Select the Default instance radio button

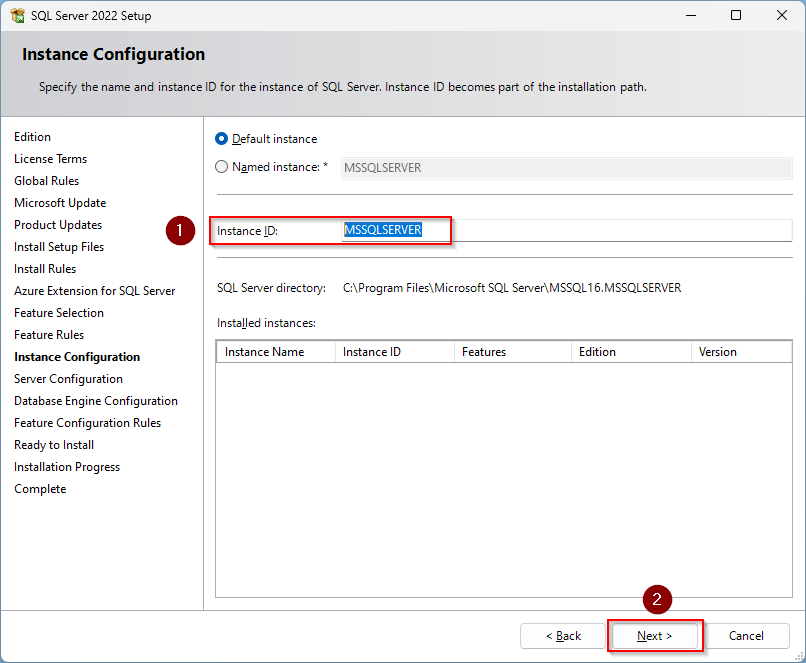(222, 139)
